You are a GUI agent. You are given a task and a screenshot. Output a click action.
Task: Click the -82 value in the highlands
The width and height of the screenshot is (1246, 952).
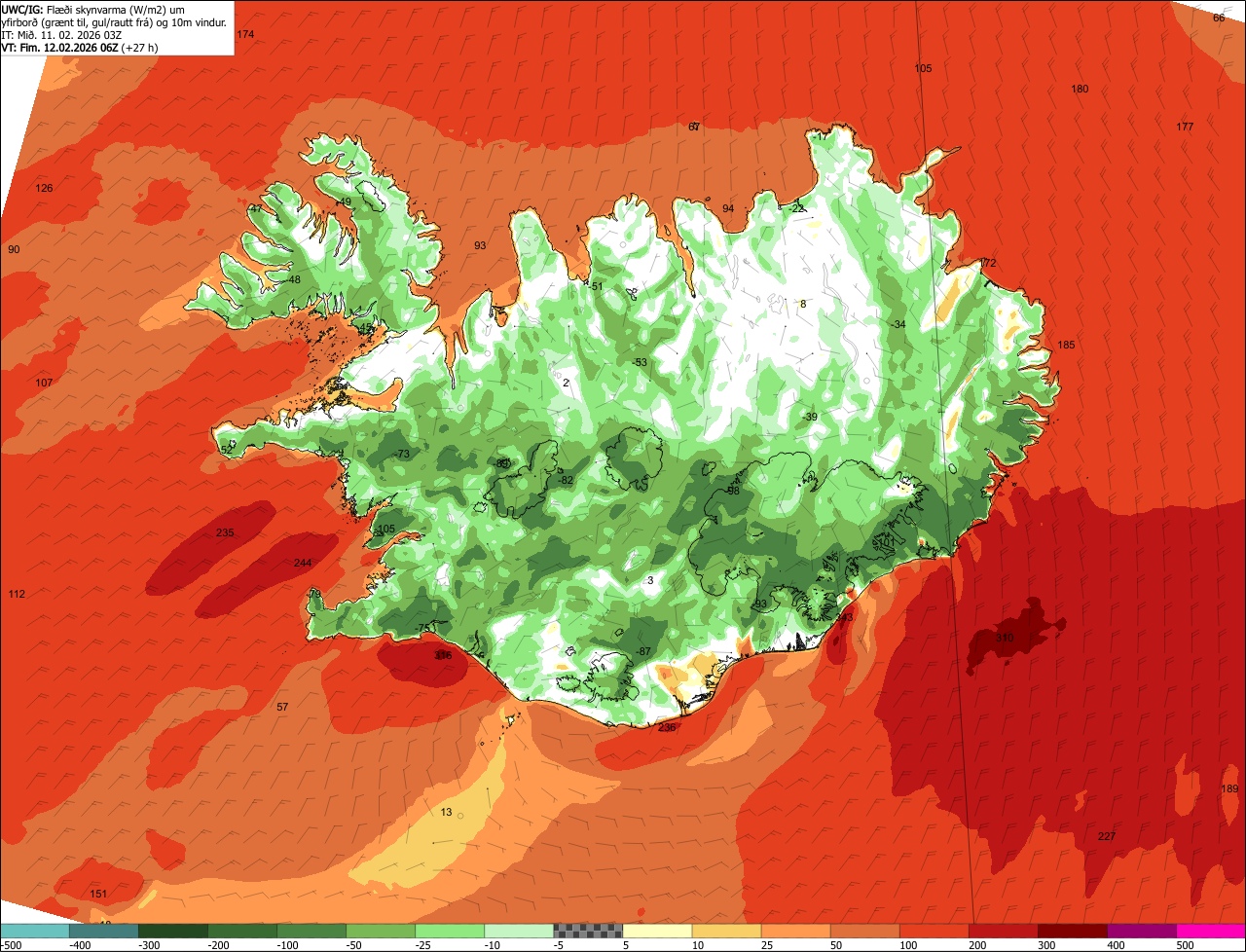click(566, 480)
